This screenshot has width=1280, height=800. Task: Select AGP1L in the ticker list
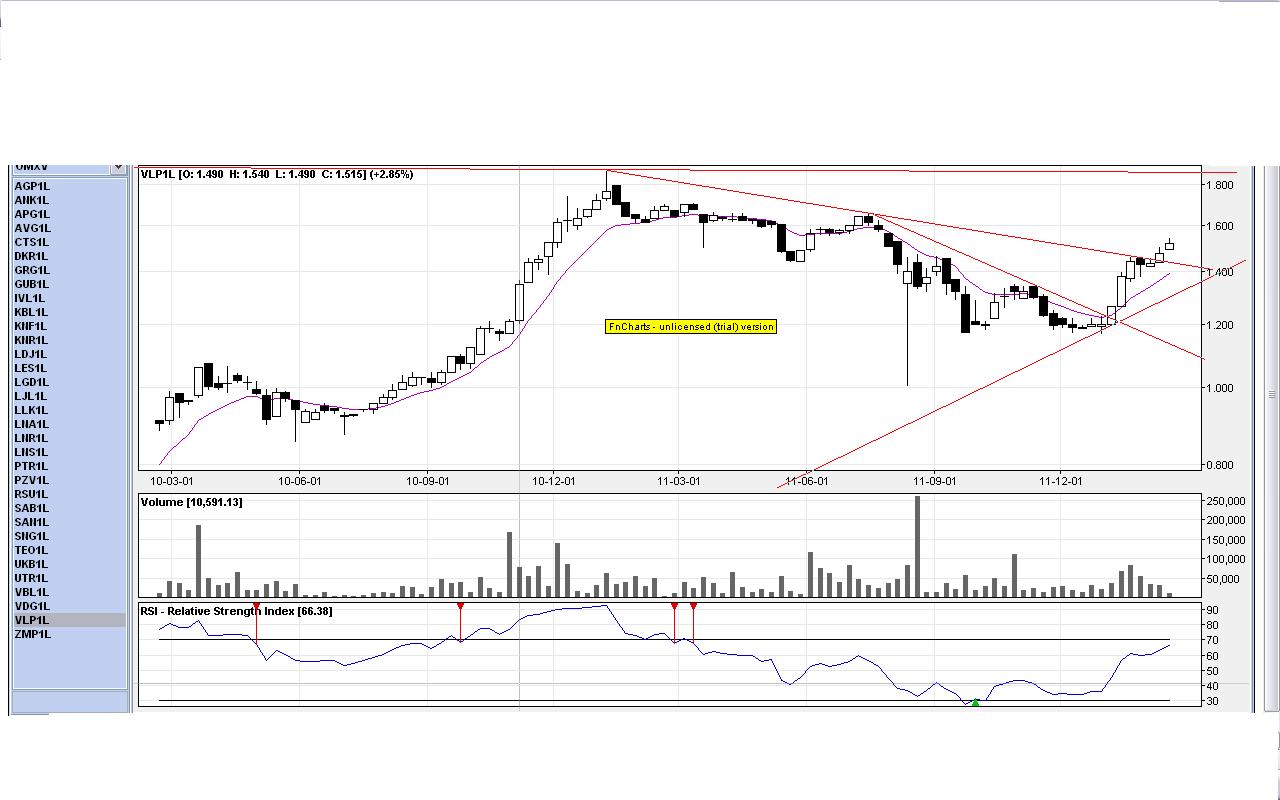[x=32, y=186]
